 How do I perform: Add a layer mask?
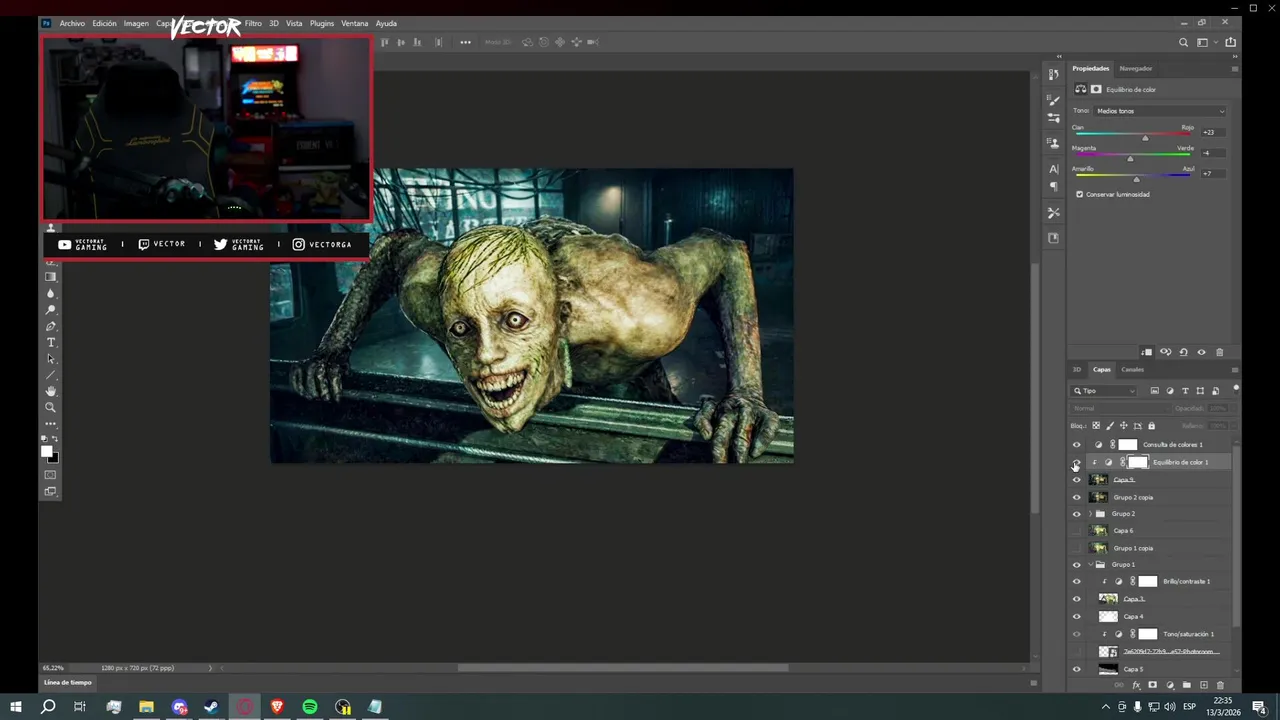coord(1152,685)
